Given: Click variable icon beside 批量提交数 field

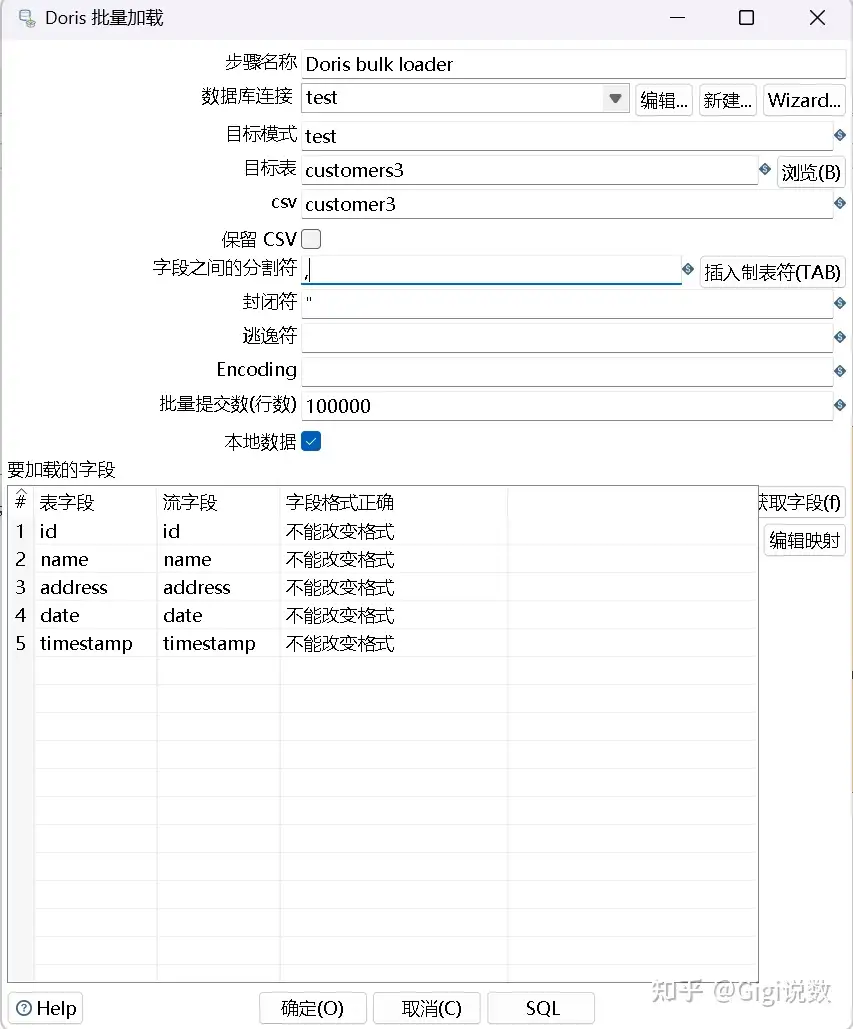Looking at the screenshot, I should pyautogui.click(x=840, y=406).
